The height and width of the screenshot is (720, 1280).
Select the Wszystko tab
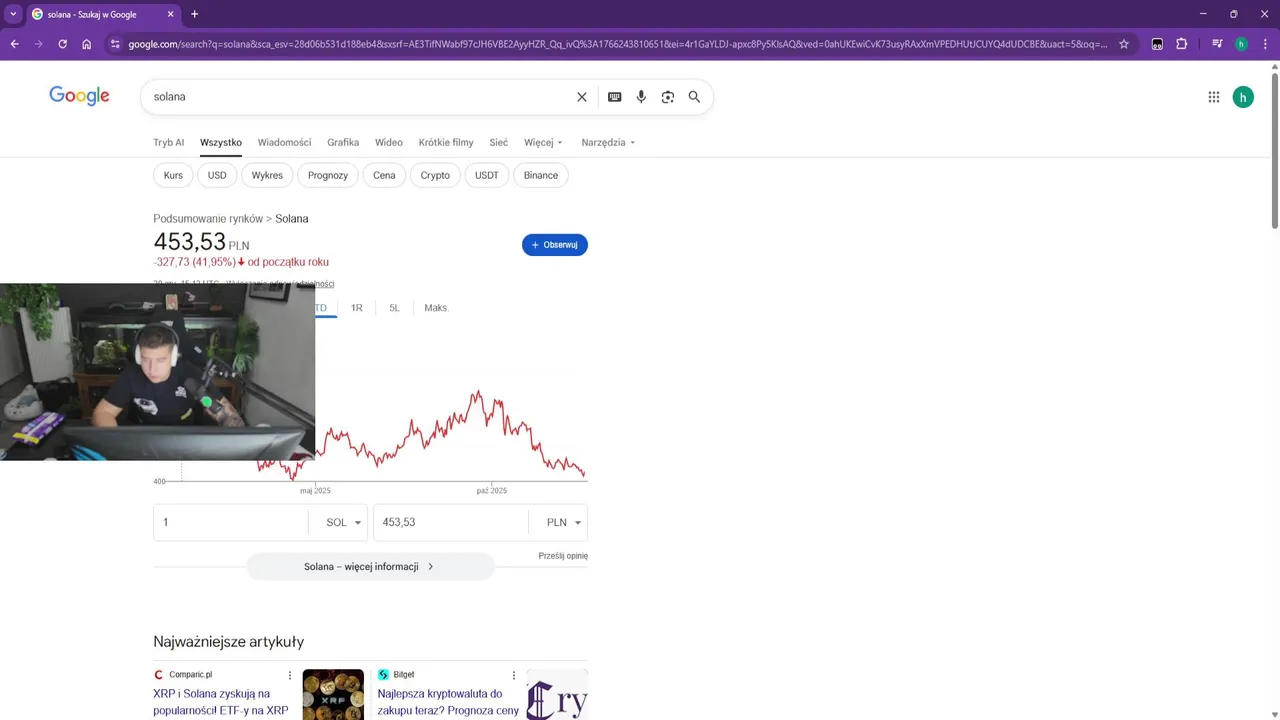coord(221,142)
